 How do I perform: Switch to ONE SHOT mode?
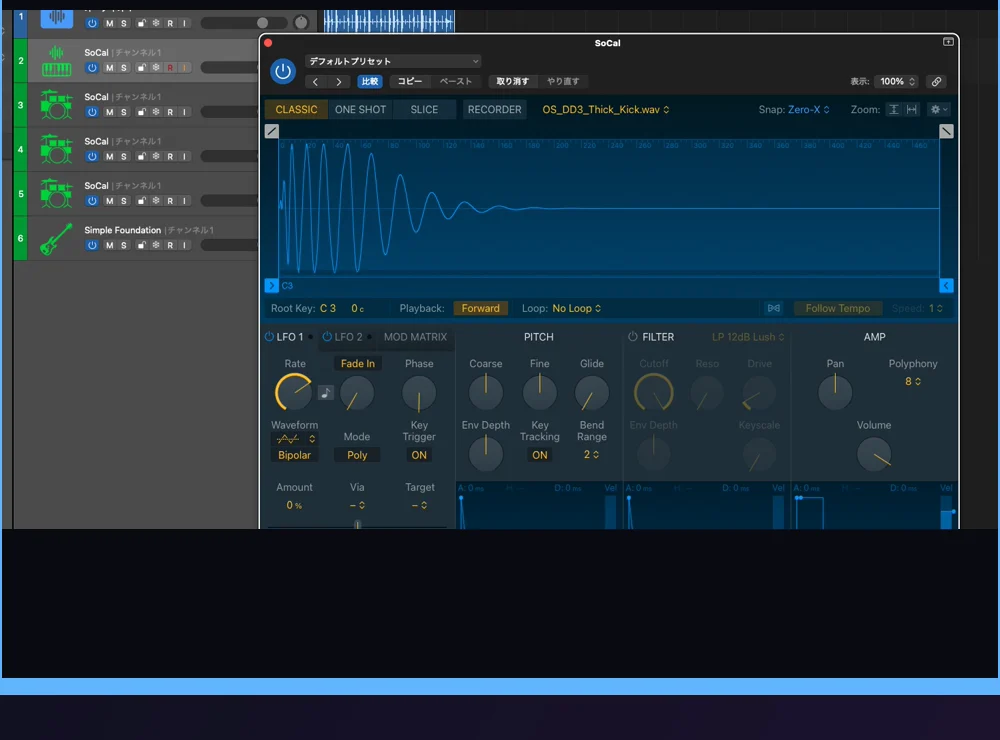coord(360,110)
